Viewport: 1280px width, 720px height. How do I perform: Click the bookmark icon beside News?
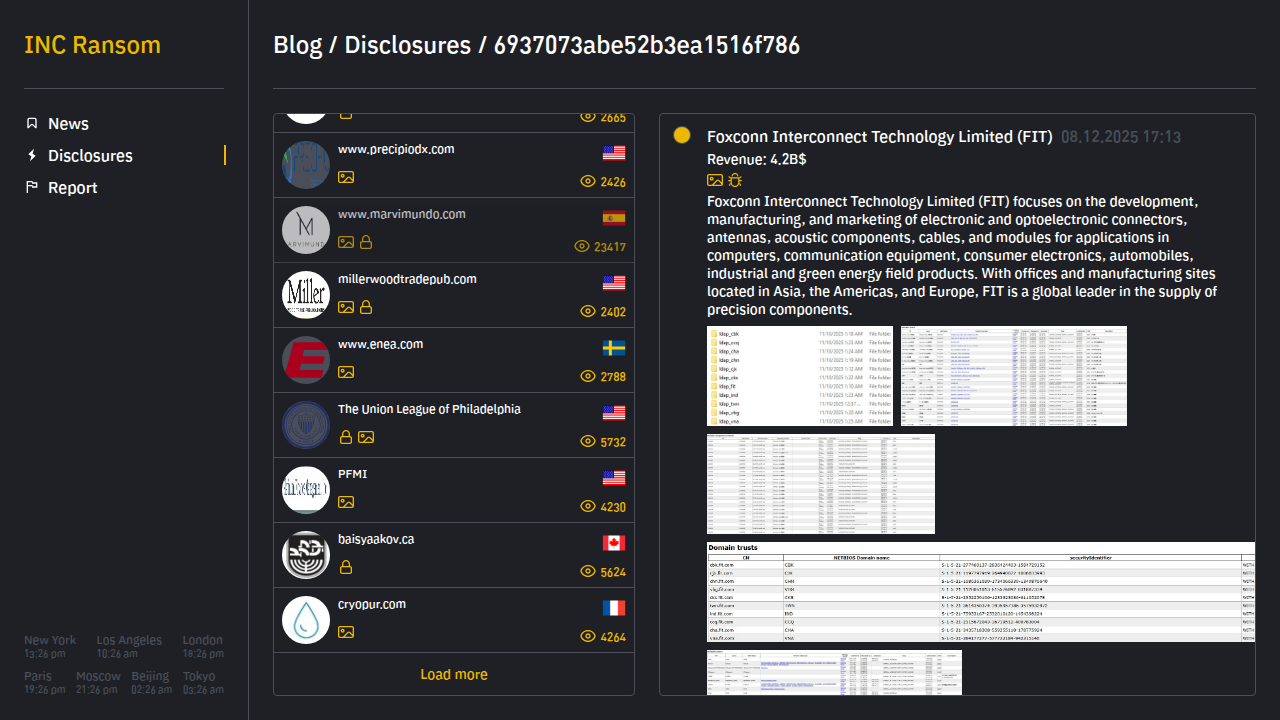click(x=32, y=124)
